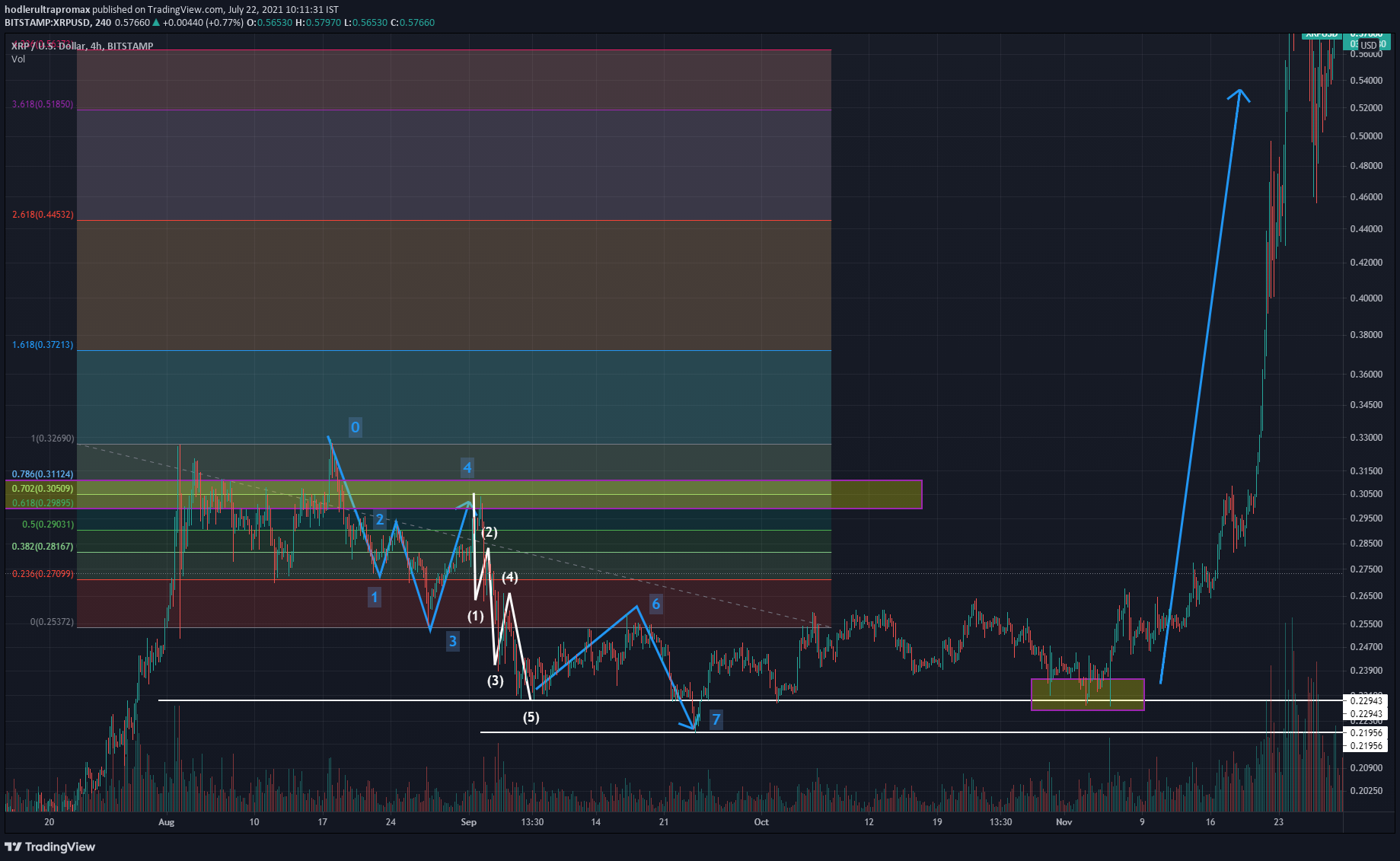Click the BITSTAMP:XRPUSD symbol text in header

click(47, 23)
